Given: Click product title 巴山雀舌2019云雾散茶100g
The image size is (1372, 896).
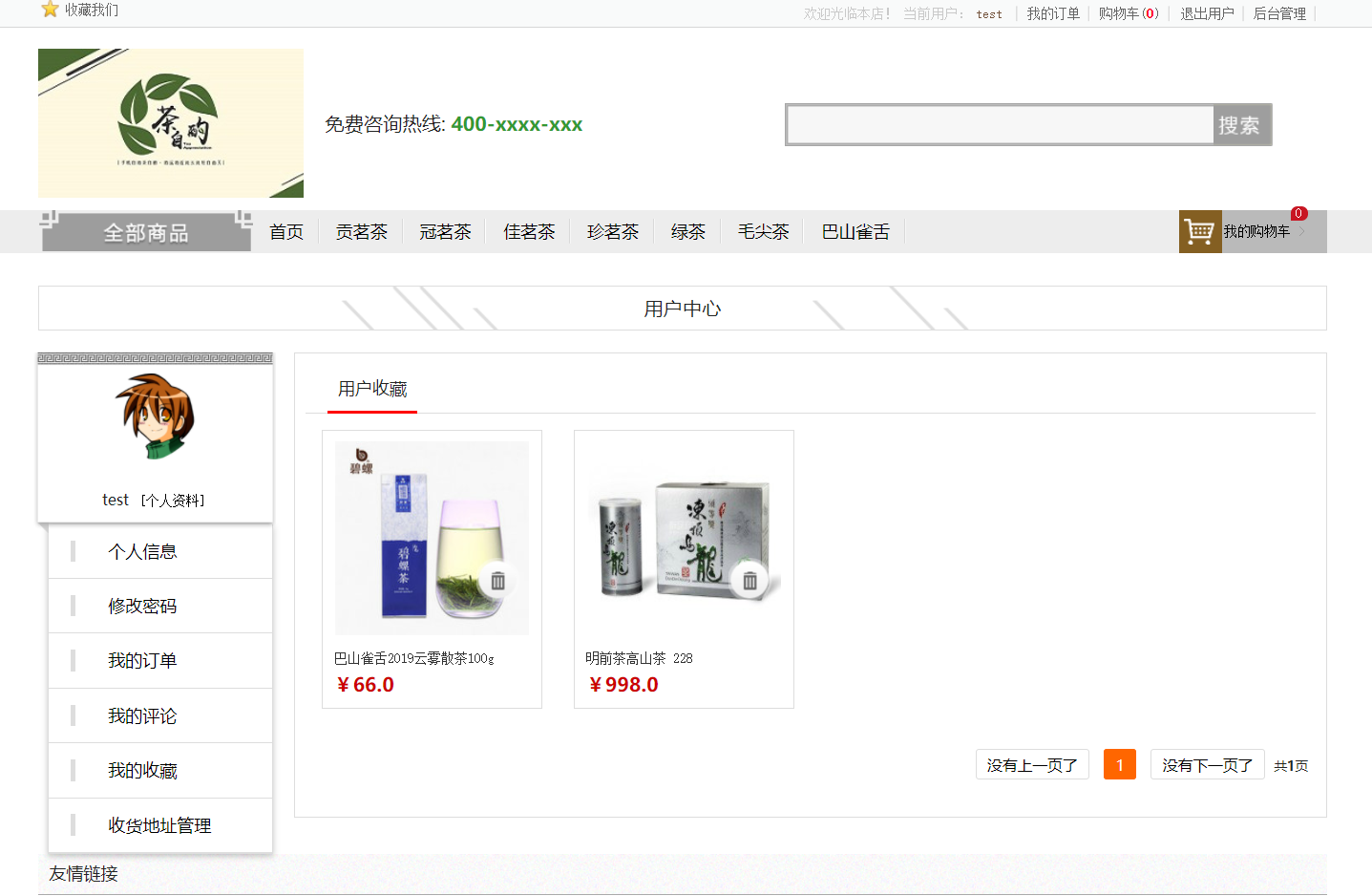Looking at the screenshot, I should click(x=414, y=658).
